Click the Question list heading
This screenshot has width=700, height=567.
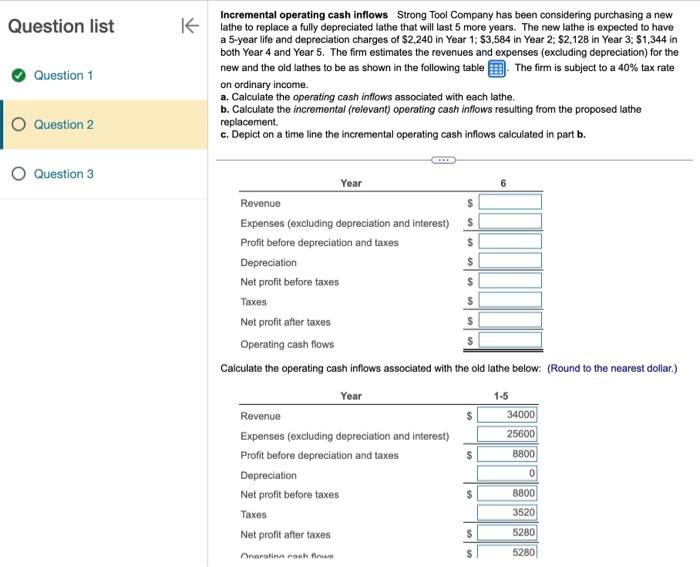61,26
